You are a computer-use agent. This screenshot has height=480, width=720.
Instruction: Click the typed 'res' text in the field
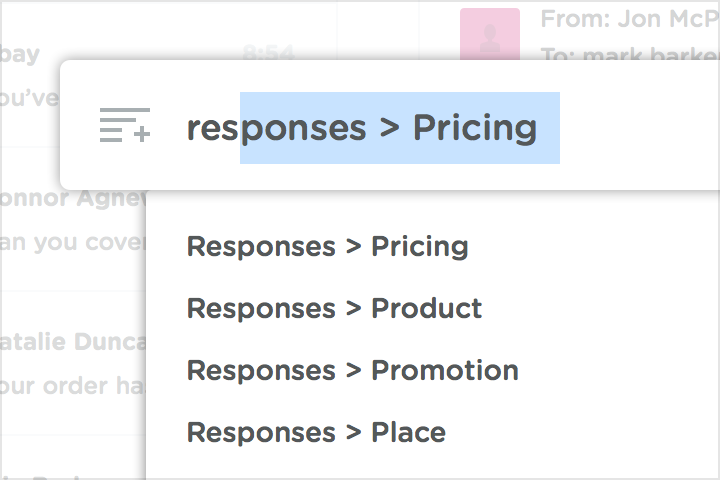(x=210, y=128)
